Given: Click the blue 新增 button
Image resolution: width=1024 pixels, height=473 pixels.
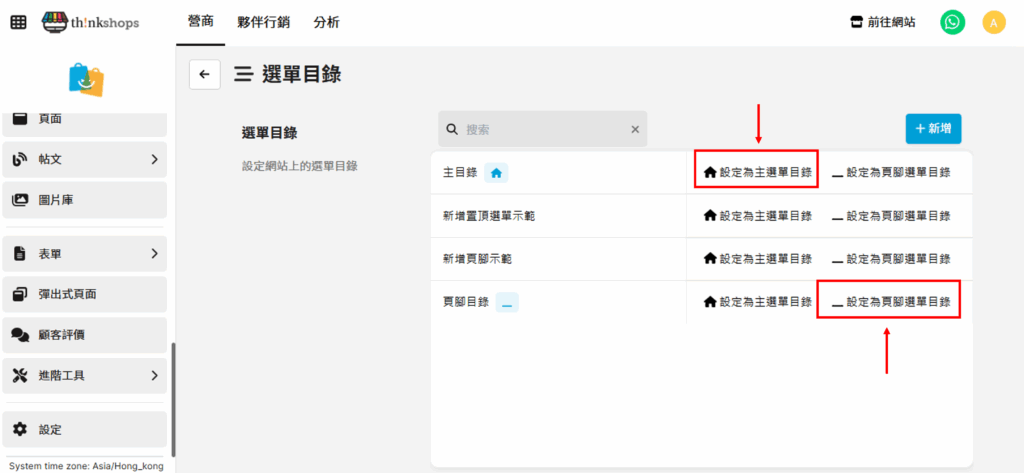Looking at the screenshot, I should pyautogui.click(x=933, y=129).
